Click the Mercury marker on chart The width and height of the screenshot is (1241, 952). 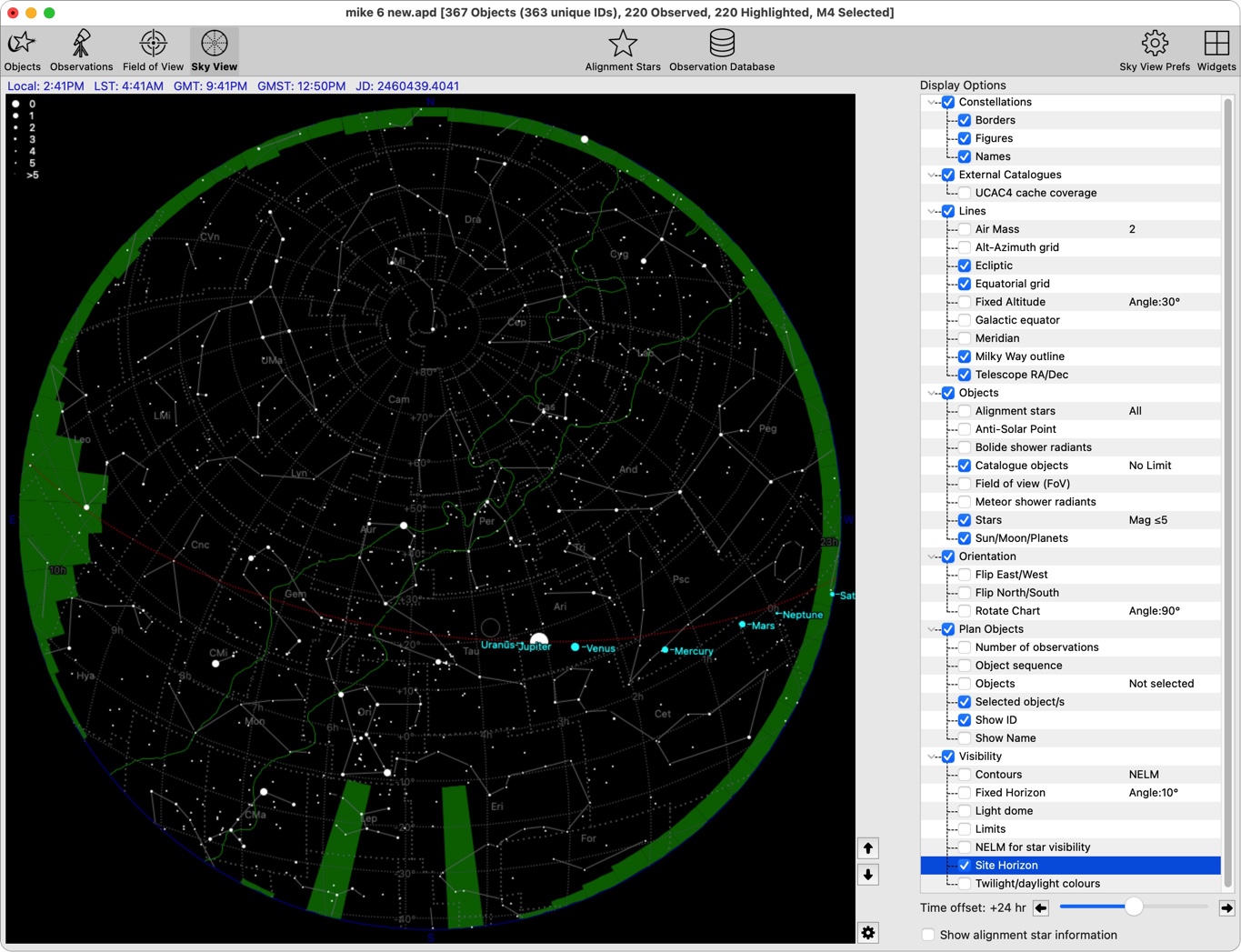pyautogui.click(x=665, y=649)
